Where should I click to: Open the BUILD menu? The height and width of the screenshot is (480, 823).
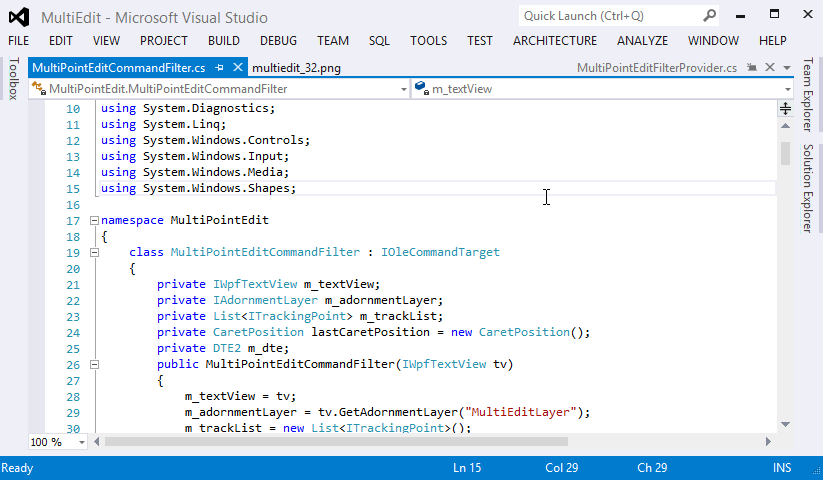click(223, 41)
